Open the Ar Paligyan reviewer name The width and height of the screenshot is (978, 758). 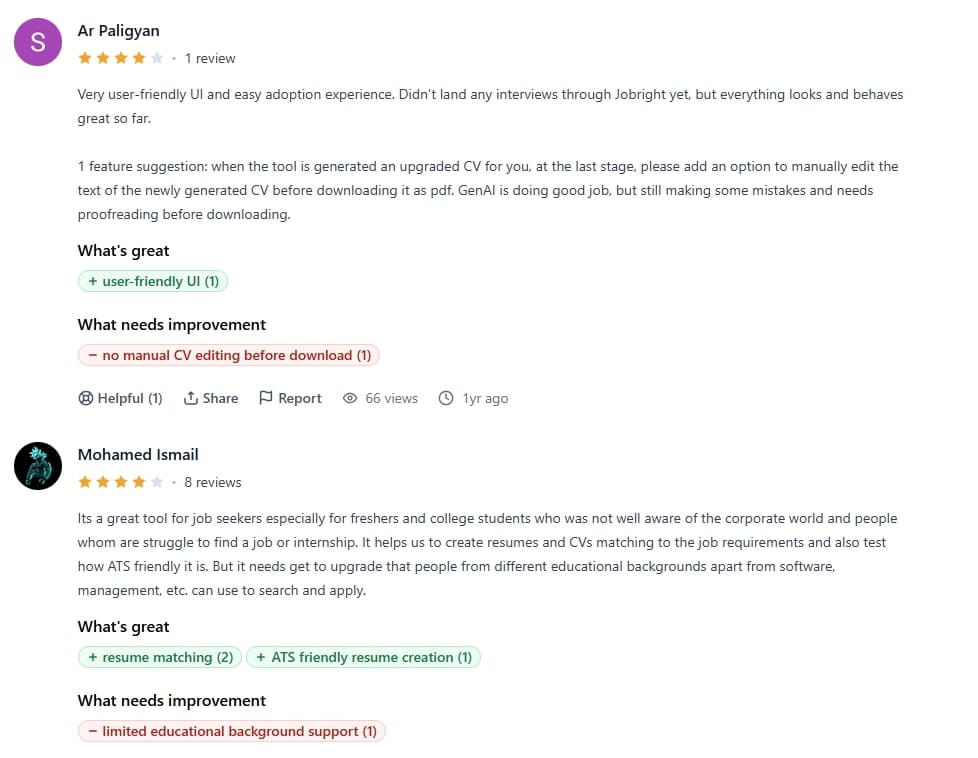118,31
